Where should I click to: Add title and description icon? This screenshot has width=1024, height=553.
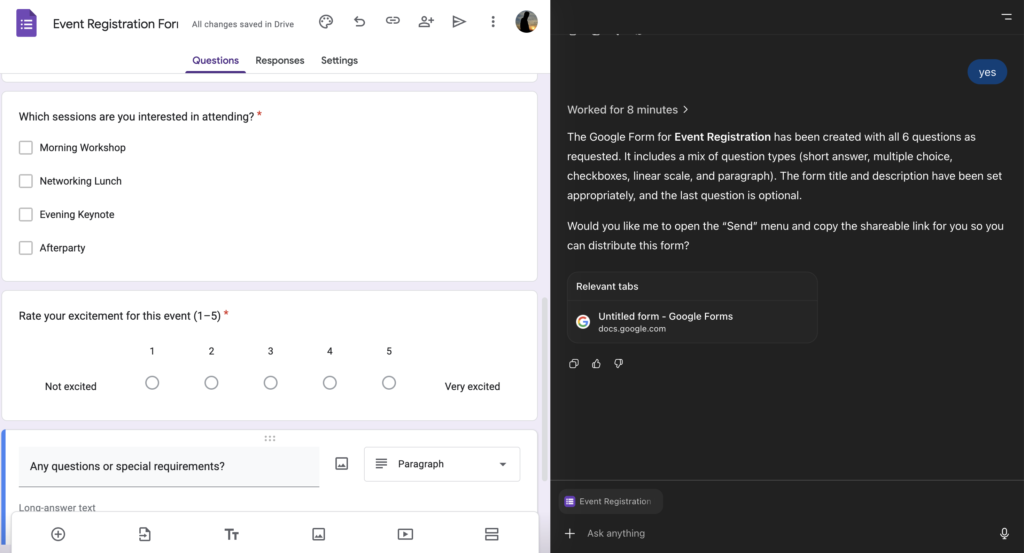pos(232,534)
